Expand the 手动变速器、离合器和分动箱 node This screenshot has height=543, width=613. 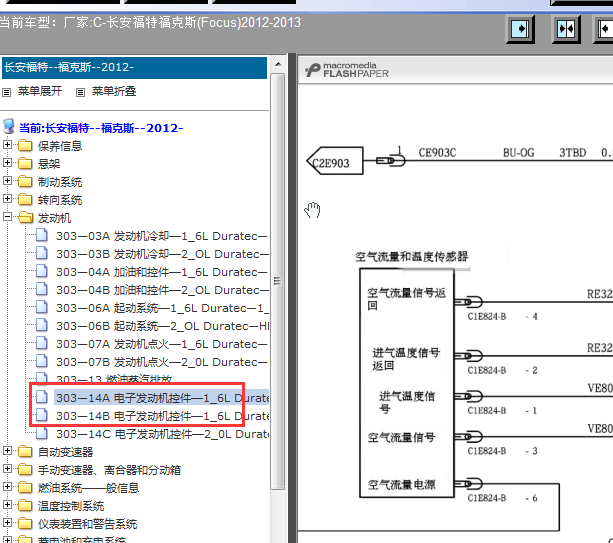coord(7,469)
